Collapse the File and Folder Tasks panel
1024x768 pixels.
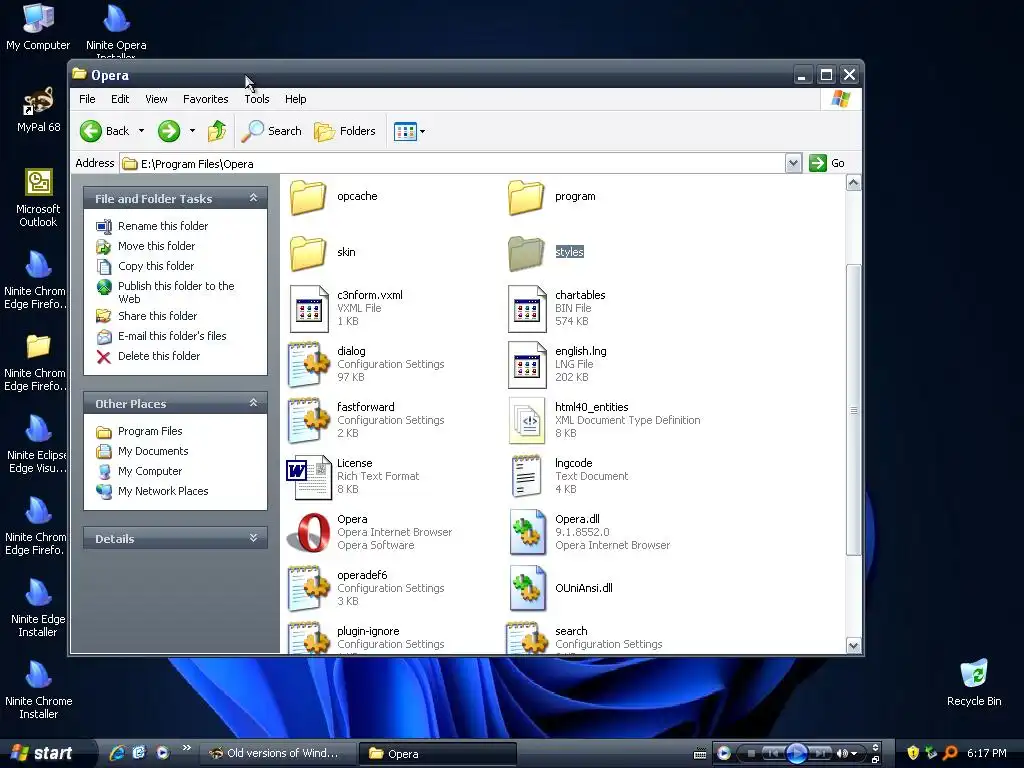[253, 198]
